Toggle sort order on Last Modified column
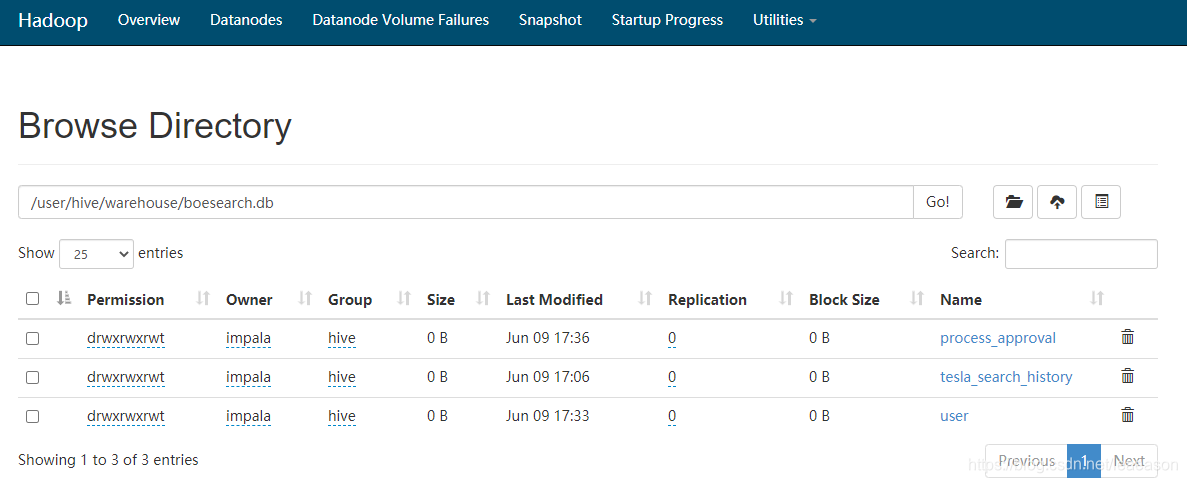This screenshot has height=483, width=1187. pyautogui.click(x=645, y=299)
